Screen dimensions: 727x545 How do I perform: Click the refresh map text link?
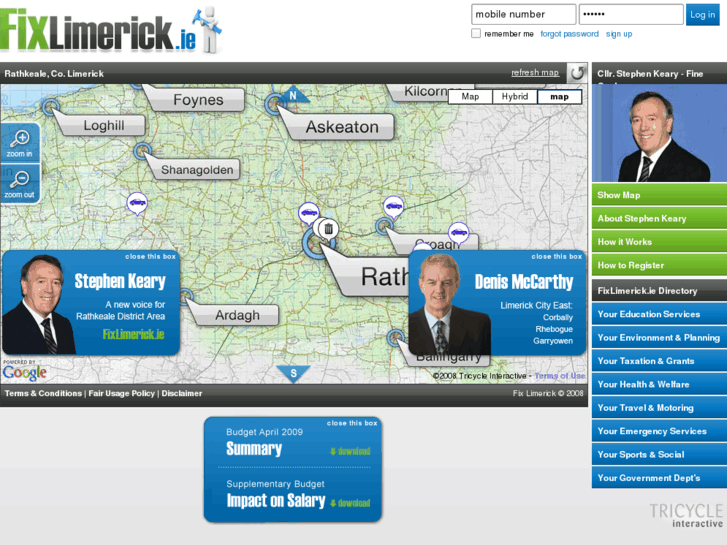(x=535, y=73)
